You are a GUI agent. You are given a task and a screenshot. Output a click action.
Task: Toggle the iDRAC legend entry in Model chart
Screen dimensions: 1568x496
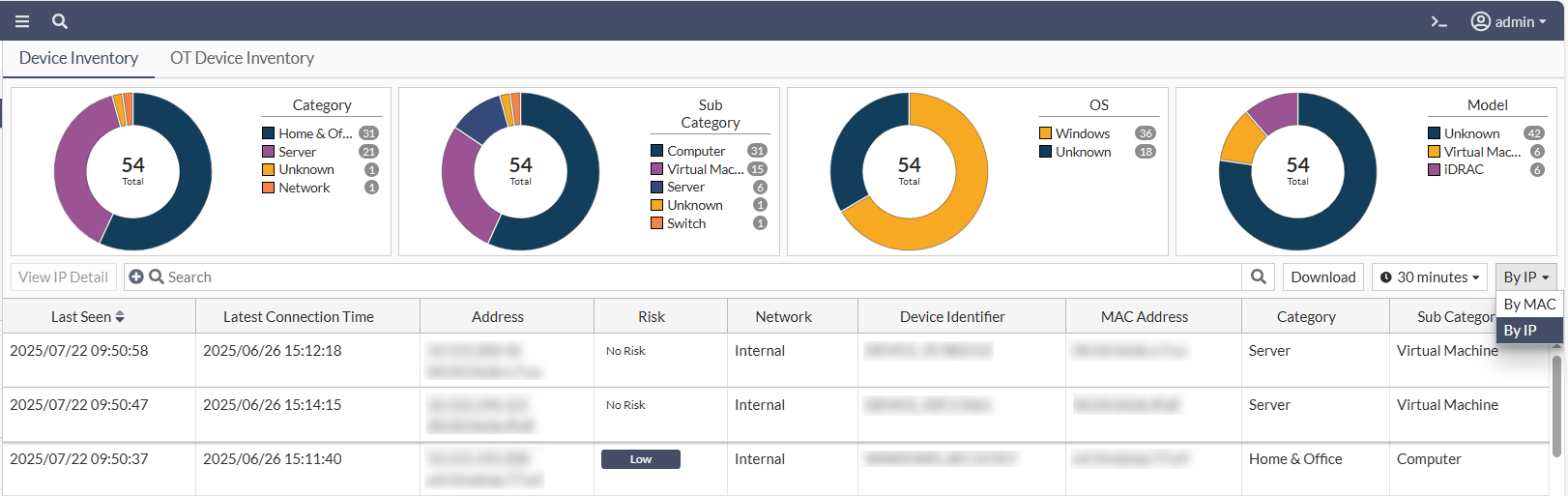pyautogui.click(x=1463, y=169)
